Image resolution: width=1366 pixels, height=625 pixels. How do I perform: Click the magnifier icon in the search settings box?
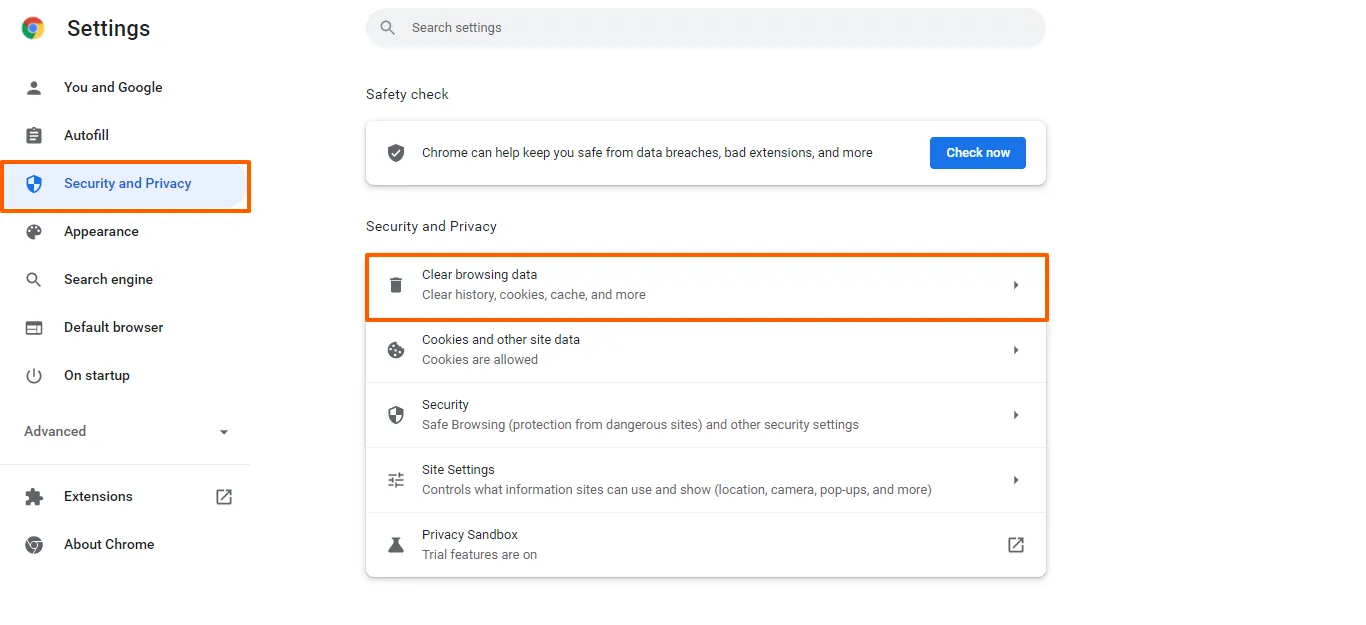pos(388,28)
